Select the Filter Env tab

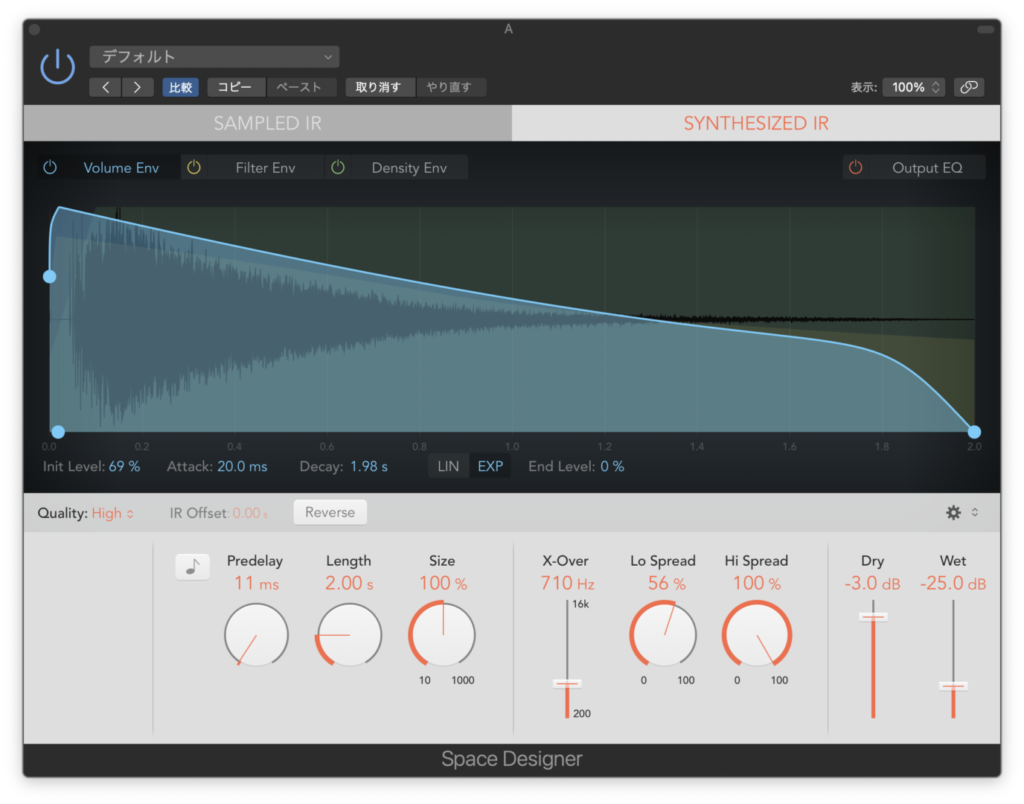265,168
